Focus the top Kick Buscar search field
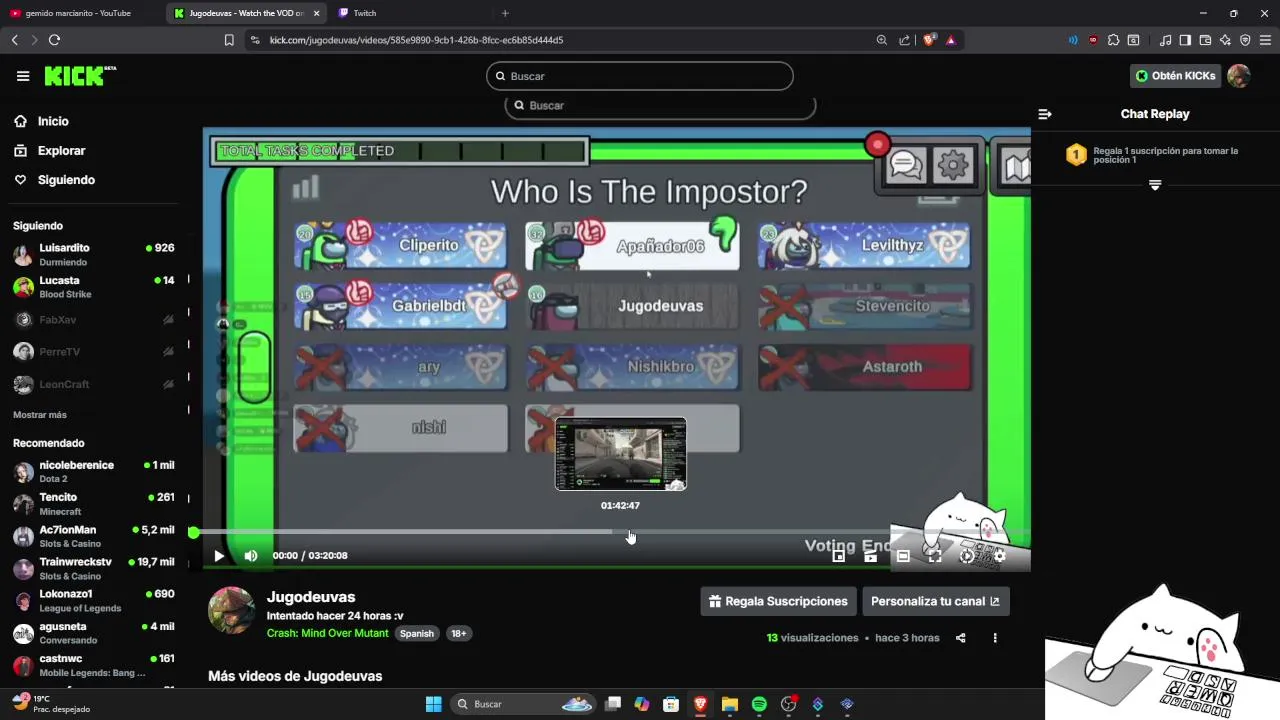 [x=640, y=76]
